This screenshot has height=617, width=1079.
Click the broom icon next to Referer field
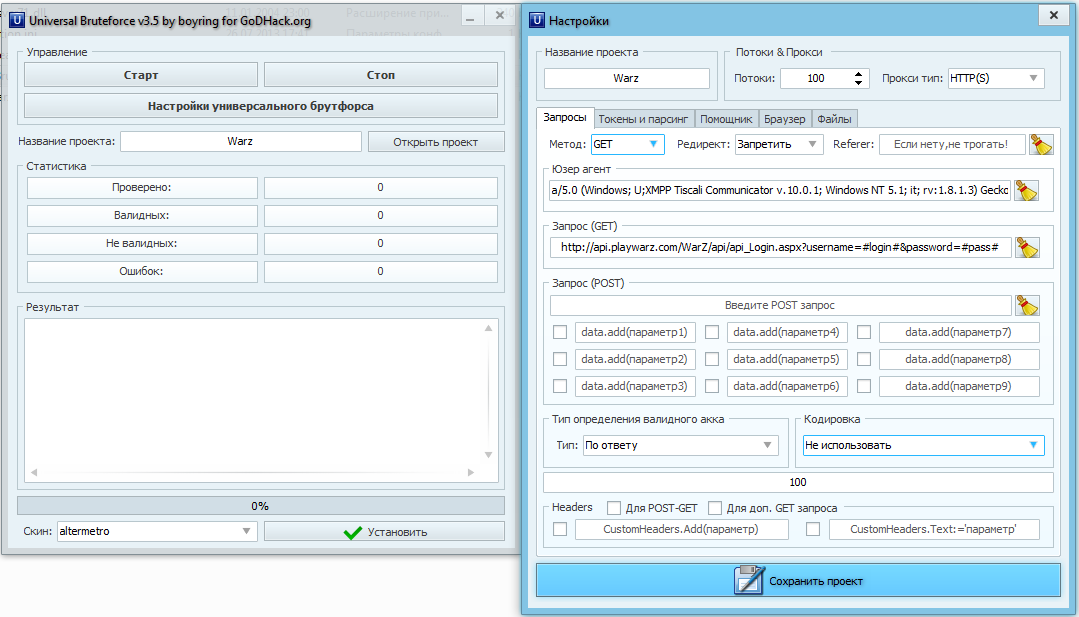(1041, 145)
